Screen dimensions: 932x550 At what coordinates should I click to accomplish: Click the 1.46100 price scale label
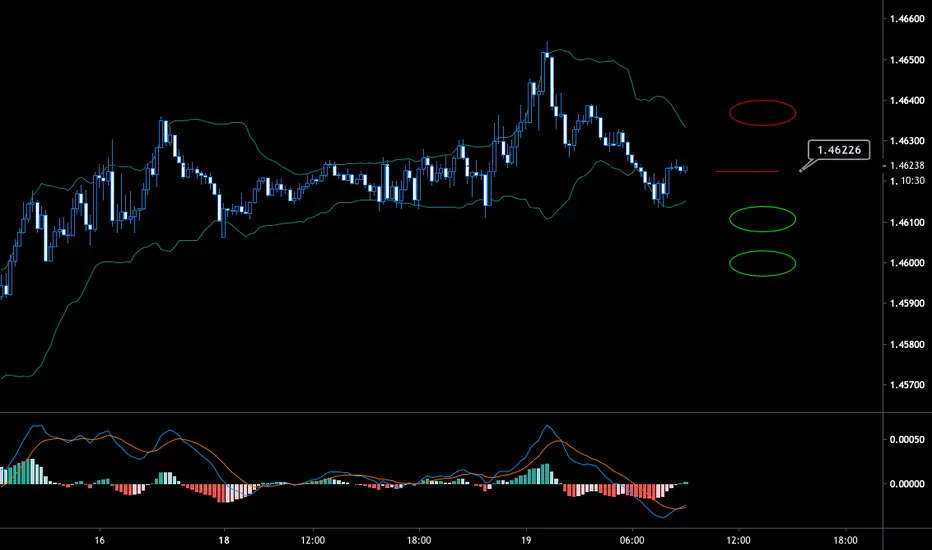(907, 222)
